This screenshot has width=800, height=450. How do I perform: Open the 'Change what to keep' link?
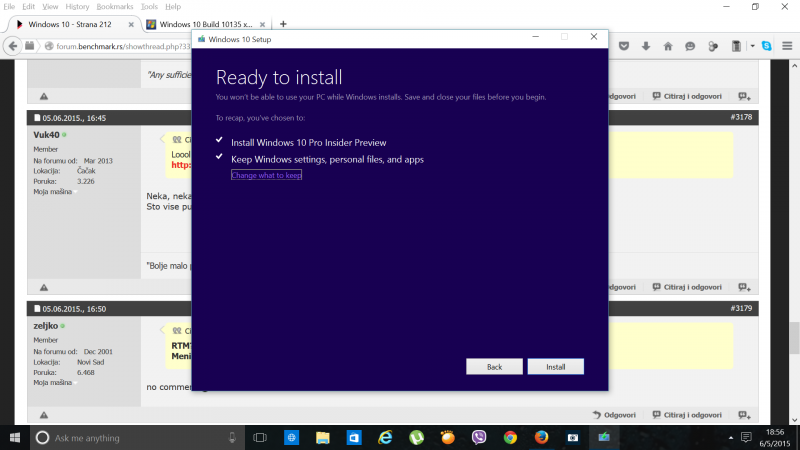pos(266,175)
